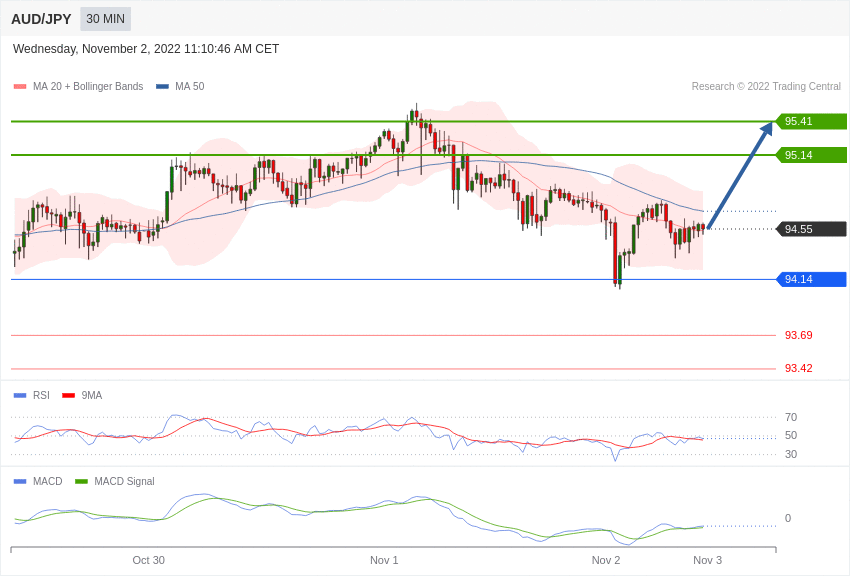Screen dimensions: 850x576
Task: Click the 95.41 resistance price tag
Action: pyautogui.click(x=812, y=121)
